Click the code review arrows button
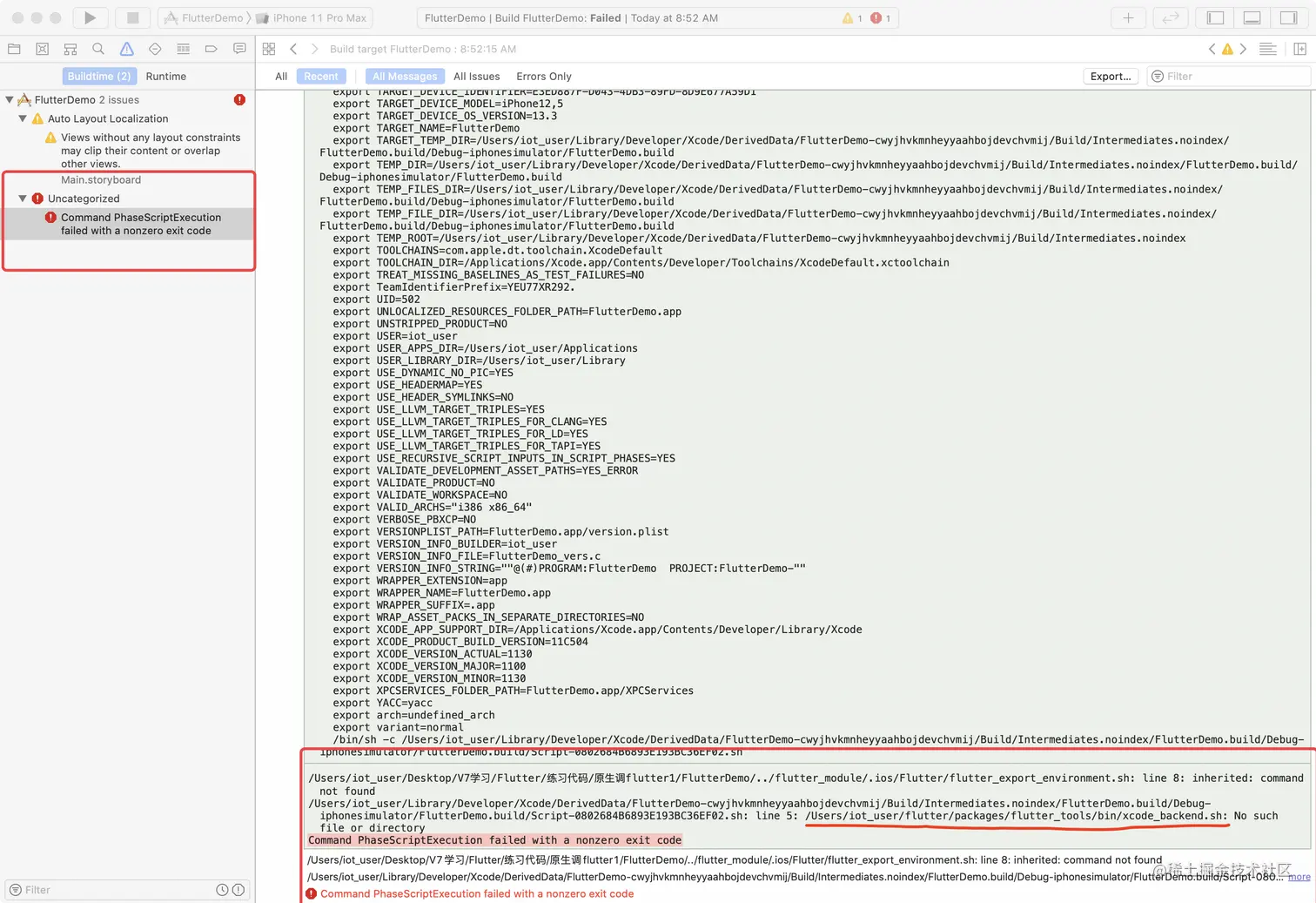The height and width of the screenshot is (903, 1316). [1171, 17]
